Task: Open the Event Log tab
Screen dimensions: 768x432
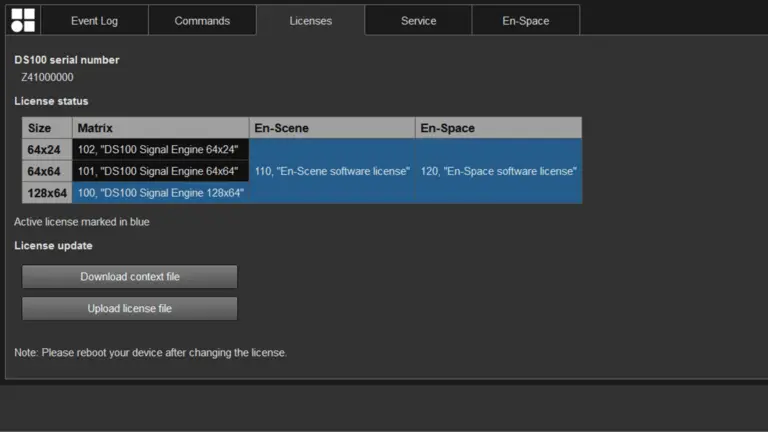Action: [x=95, y=21]
